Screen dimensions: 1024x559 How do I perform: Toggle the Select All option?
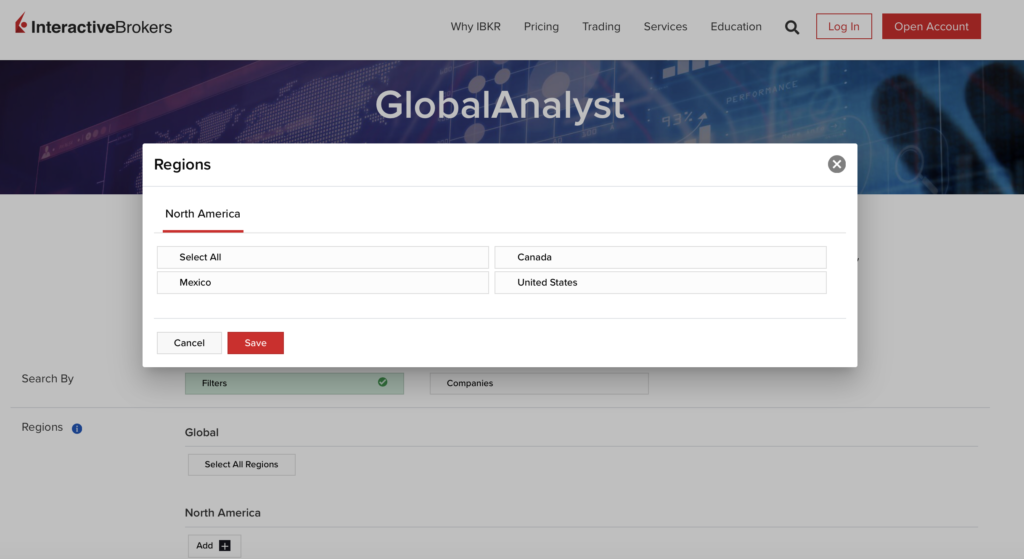(x=322, y=257)
